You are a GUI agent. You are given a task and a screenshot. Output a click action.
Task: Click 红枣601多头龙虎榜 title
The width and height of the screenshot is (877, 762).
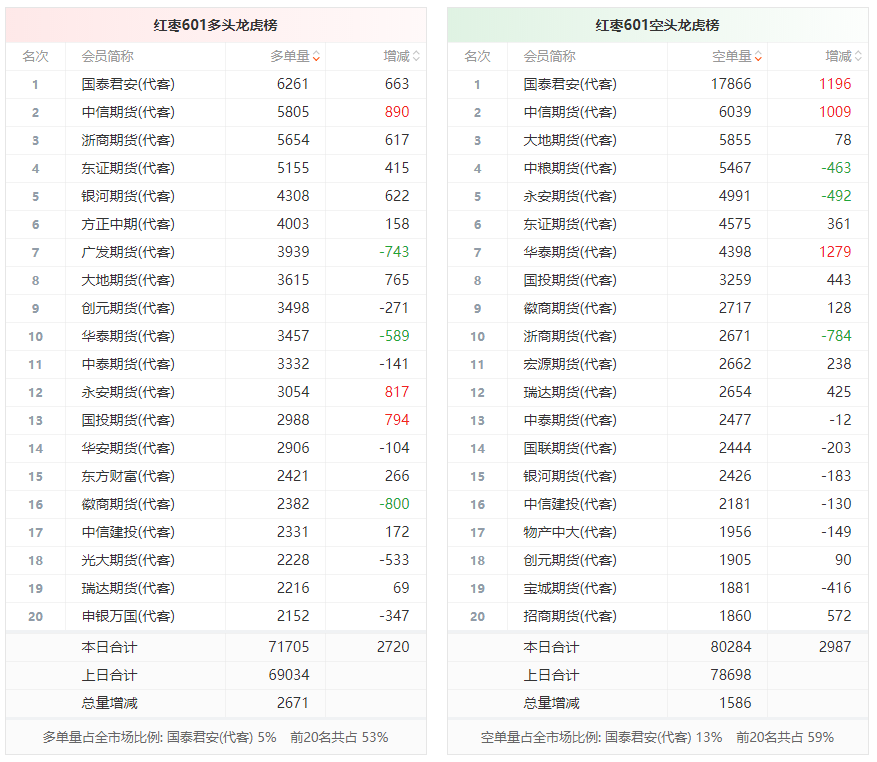click(x=215, y=25)
